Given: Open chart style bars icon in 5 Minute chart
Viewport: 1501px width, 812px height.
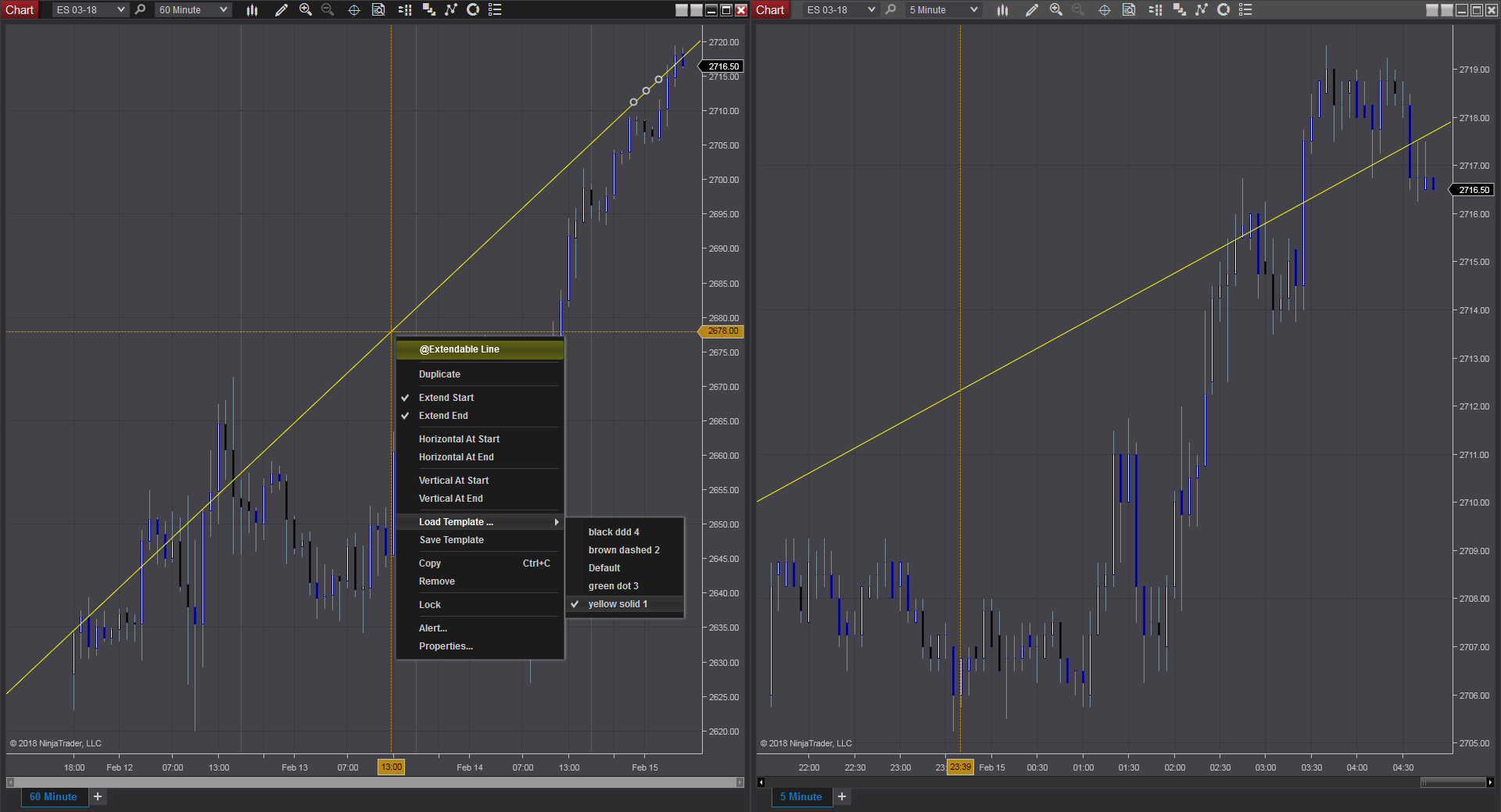Looking at the screenshot, I should pos(1002,9).
